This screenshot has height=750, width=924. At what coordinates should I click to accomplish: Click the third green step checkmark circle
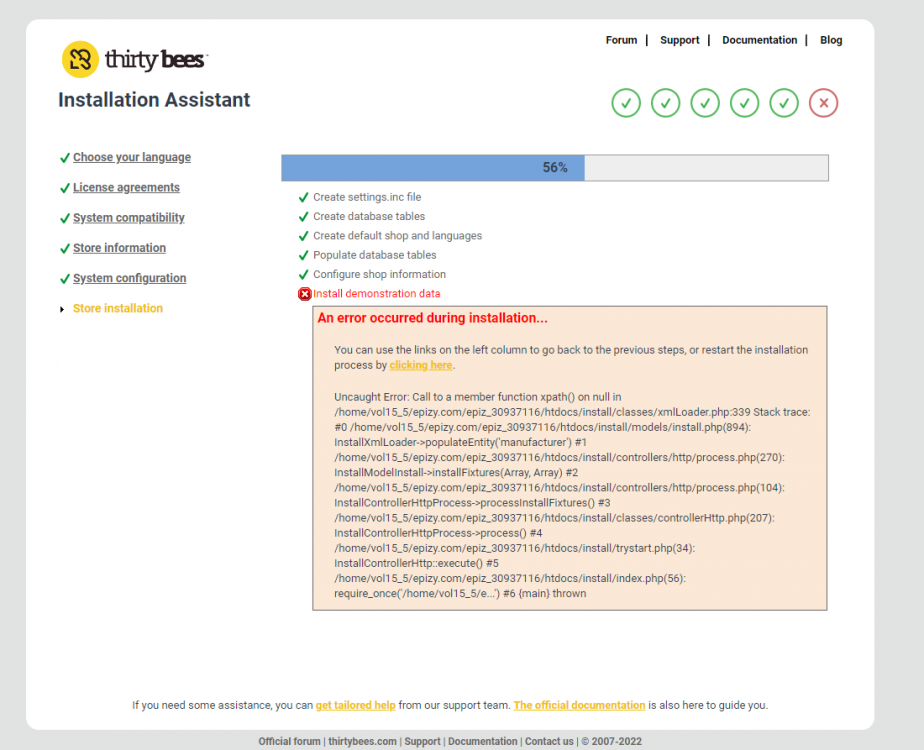click(x=705, y=103)
